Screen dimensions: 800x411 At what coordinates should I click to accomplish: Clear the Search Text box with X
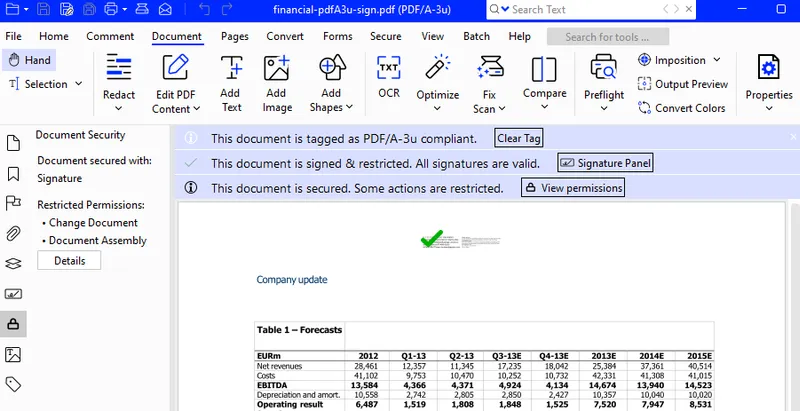tap(689, 9)
